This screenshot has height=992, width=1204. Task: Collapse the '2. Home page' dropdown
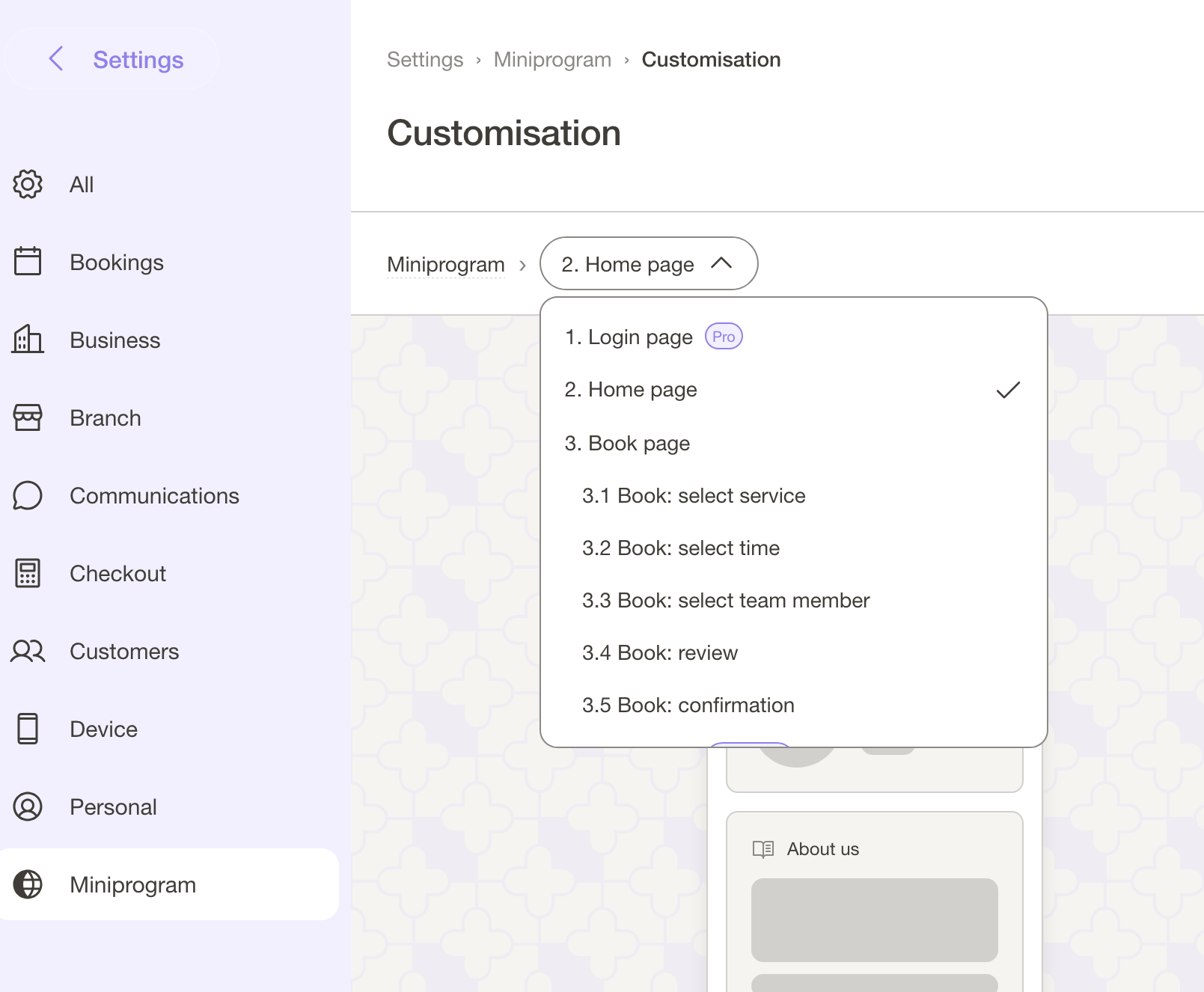pyautogui.click(x=649, y=263)
